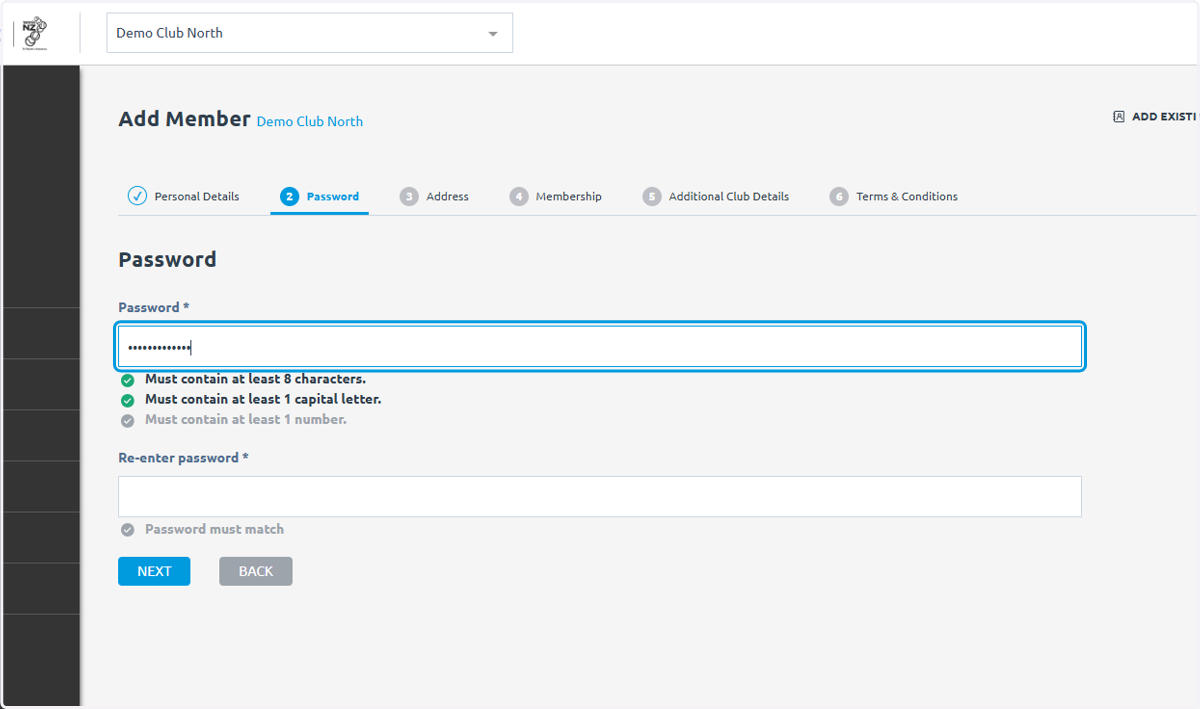Select 'Must contain at least 8 characters' text
Viewport: 1200px width, 709px height.
255,379
